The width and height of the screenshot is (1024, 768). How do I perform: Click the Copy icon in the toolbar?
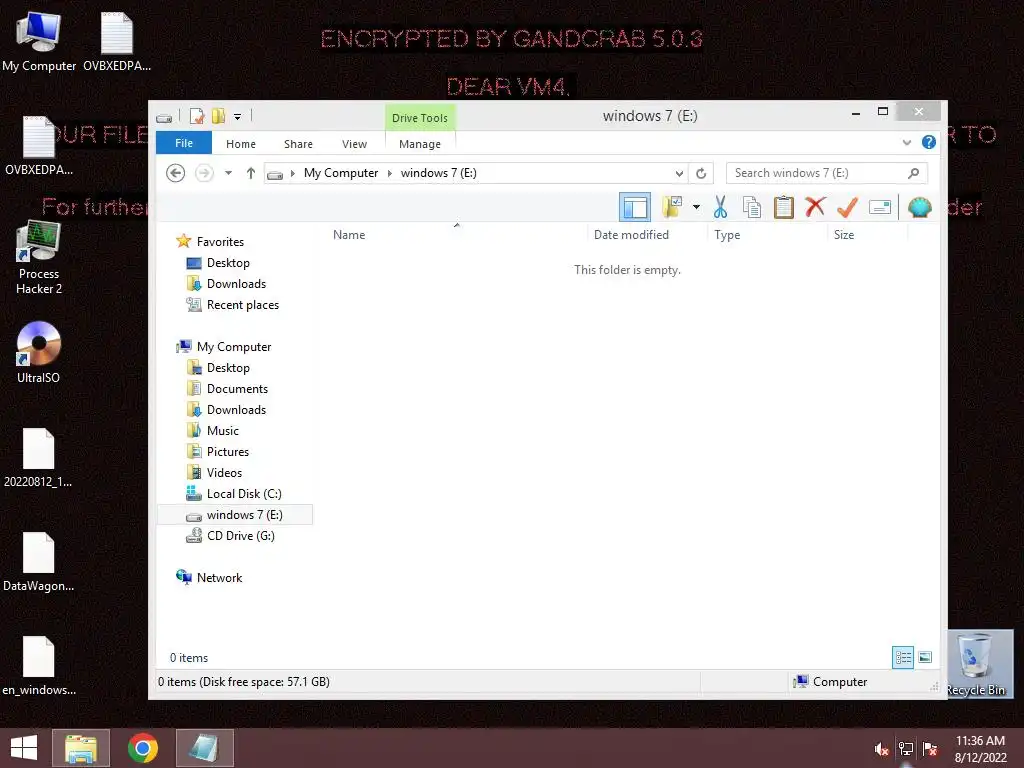[752, 208]
